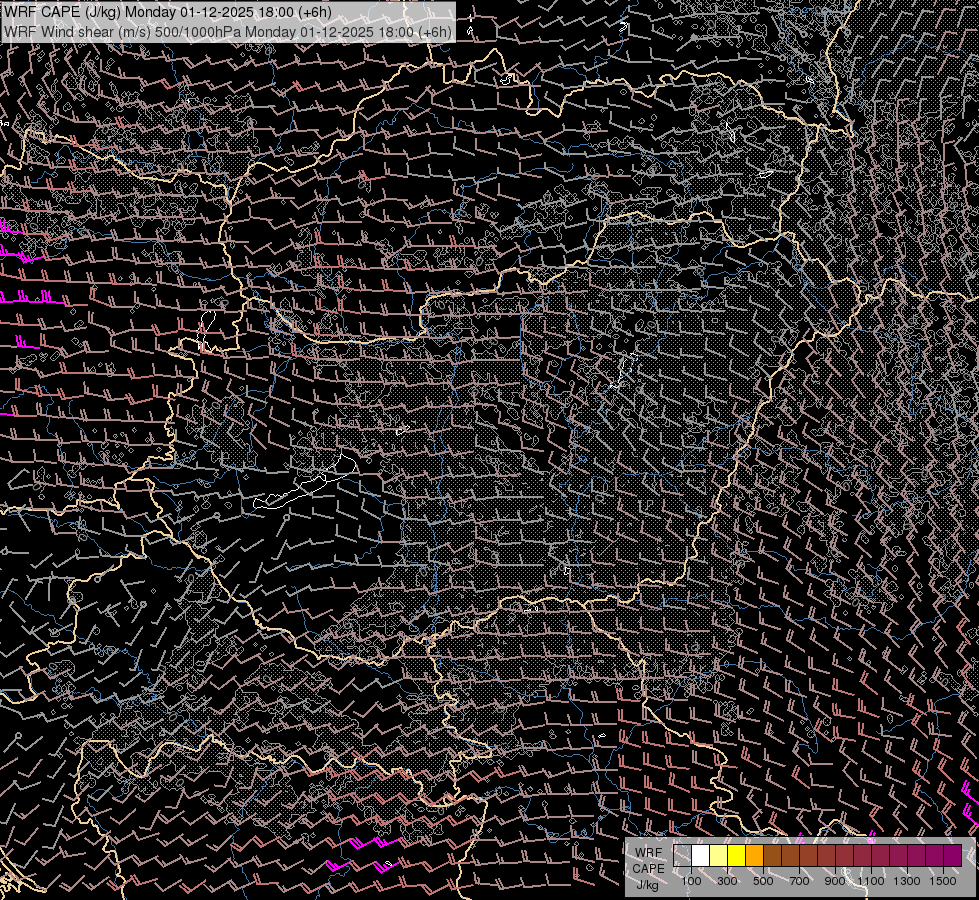Click the WRF CAPE J/kg legend title
Image resolution: width=979 pixels, height=900 pixels.
648,868
